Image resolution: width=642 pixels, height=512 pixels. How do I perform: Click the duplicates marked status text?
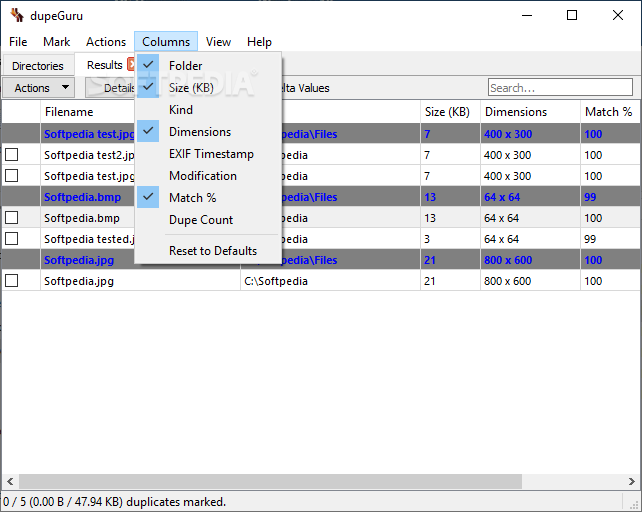tap(115, 502)
